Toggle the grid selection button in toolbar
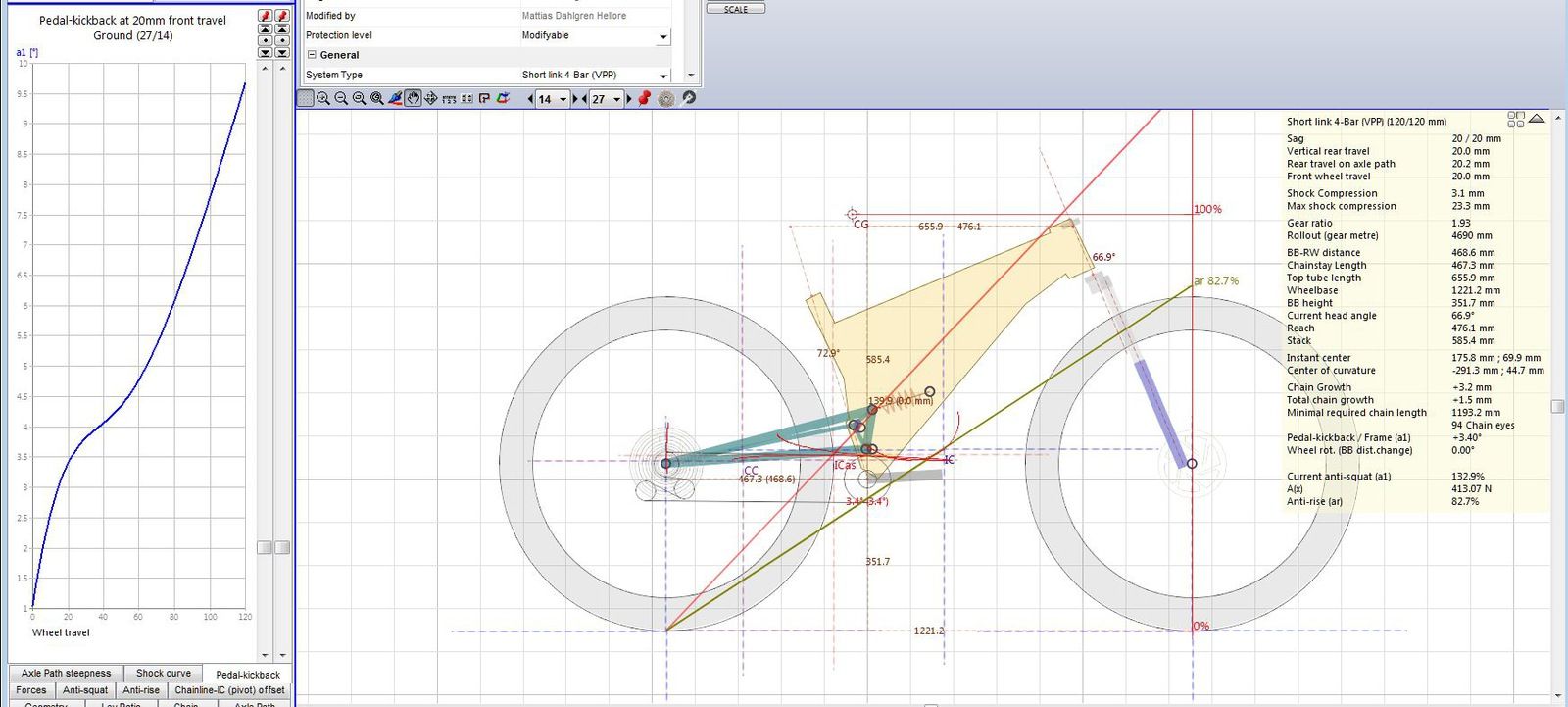 click(306, 99)
